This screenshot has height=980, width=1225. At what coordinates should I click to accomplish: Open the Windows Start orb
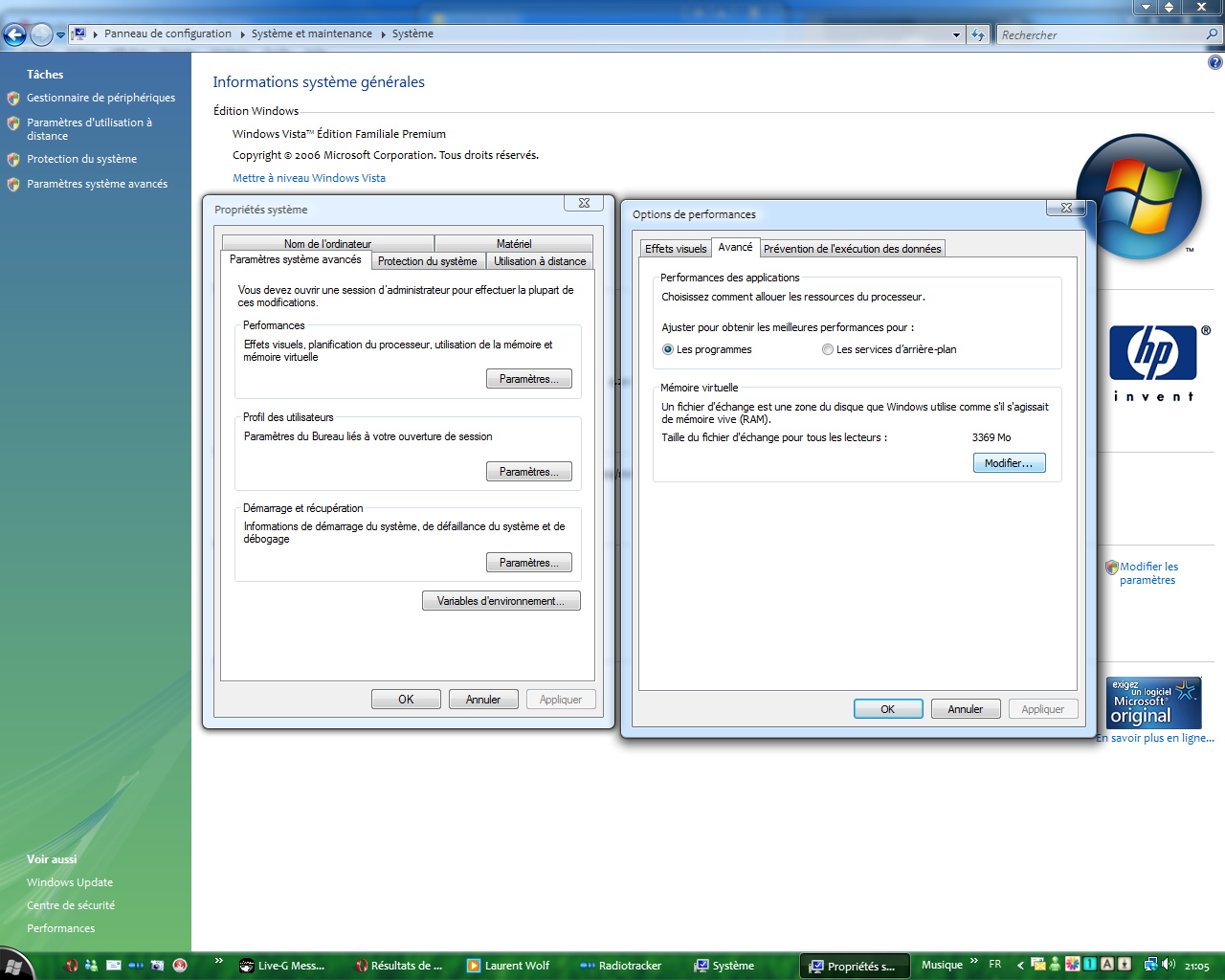click(x=13, y=965)
